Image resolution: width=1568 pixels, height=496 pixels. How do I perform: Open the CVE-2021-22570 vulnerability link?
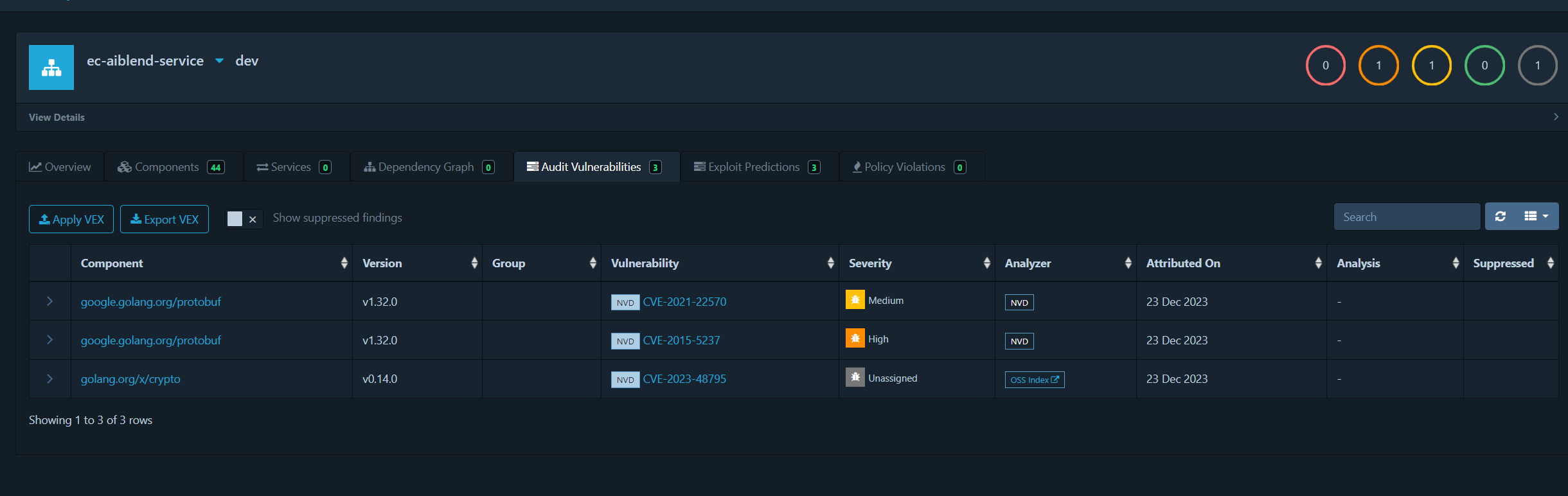(684, 302)
